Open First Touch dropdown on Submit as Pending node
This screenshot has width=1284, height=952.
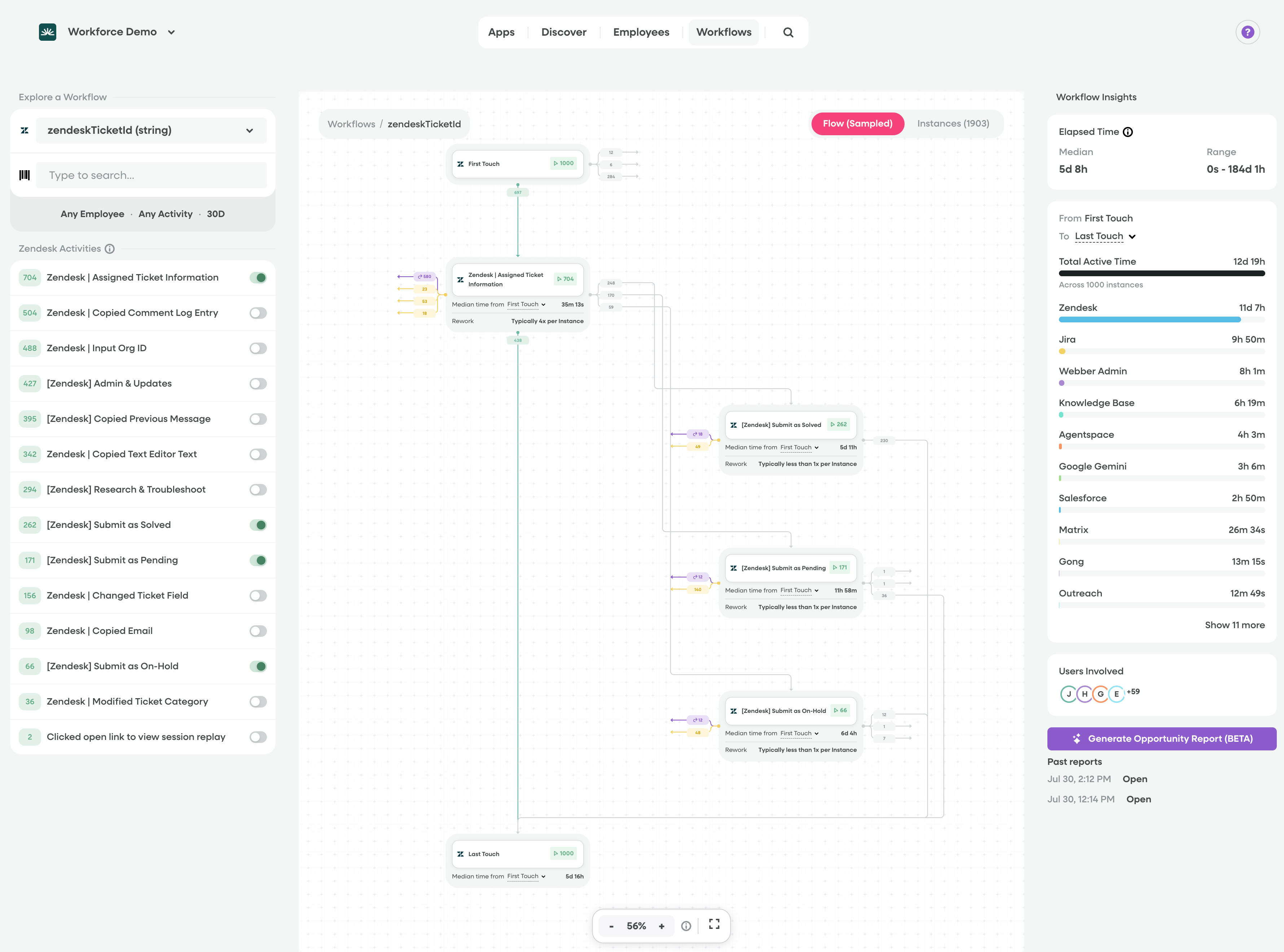click(x=799, y=590)
